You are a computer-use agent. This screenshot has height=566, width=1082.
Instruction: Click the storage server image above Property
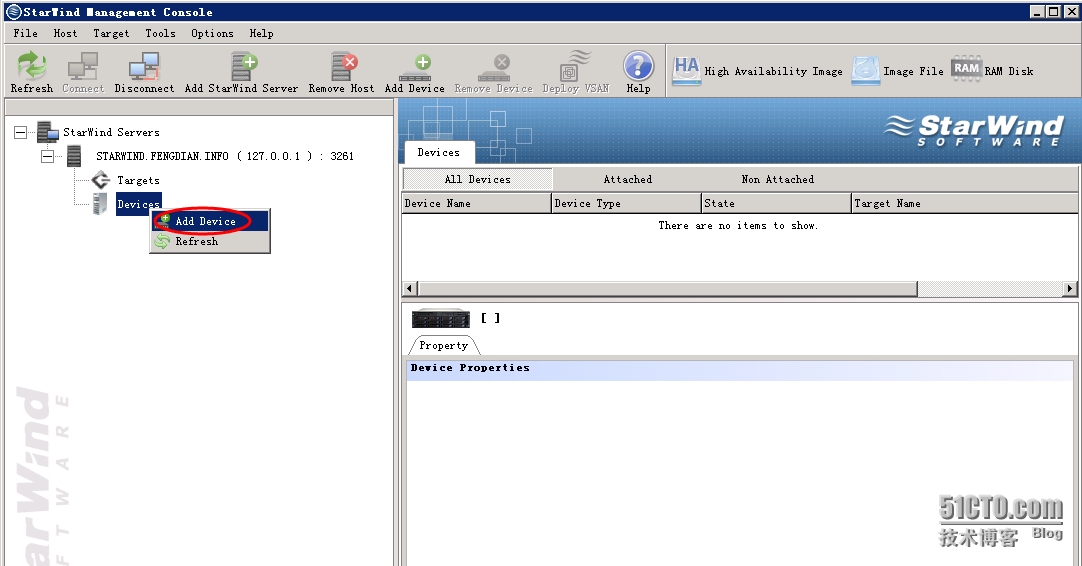(x=441, y=318)
